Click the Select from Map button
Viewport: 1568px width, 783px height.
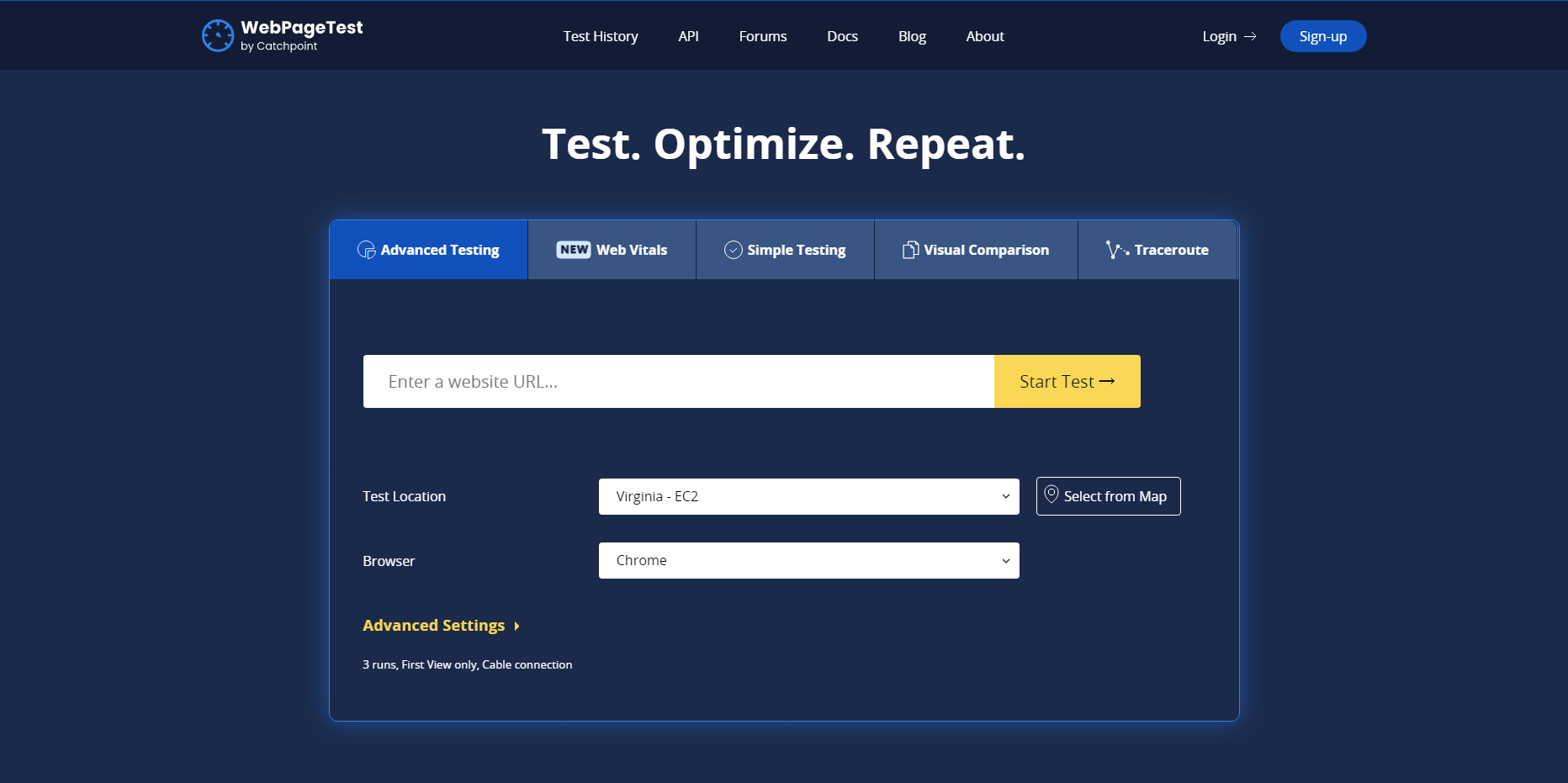1108,496
